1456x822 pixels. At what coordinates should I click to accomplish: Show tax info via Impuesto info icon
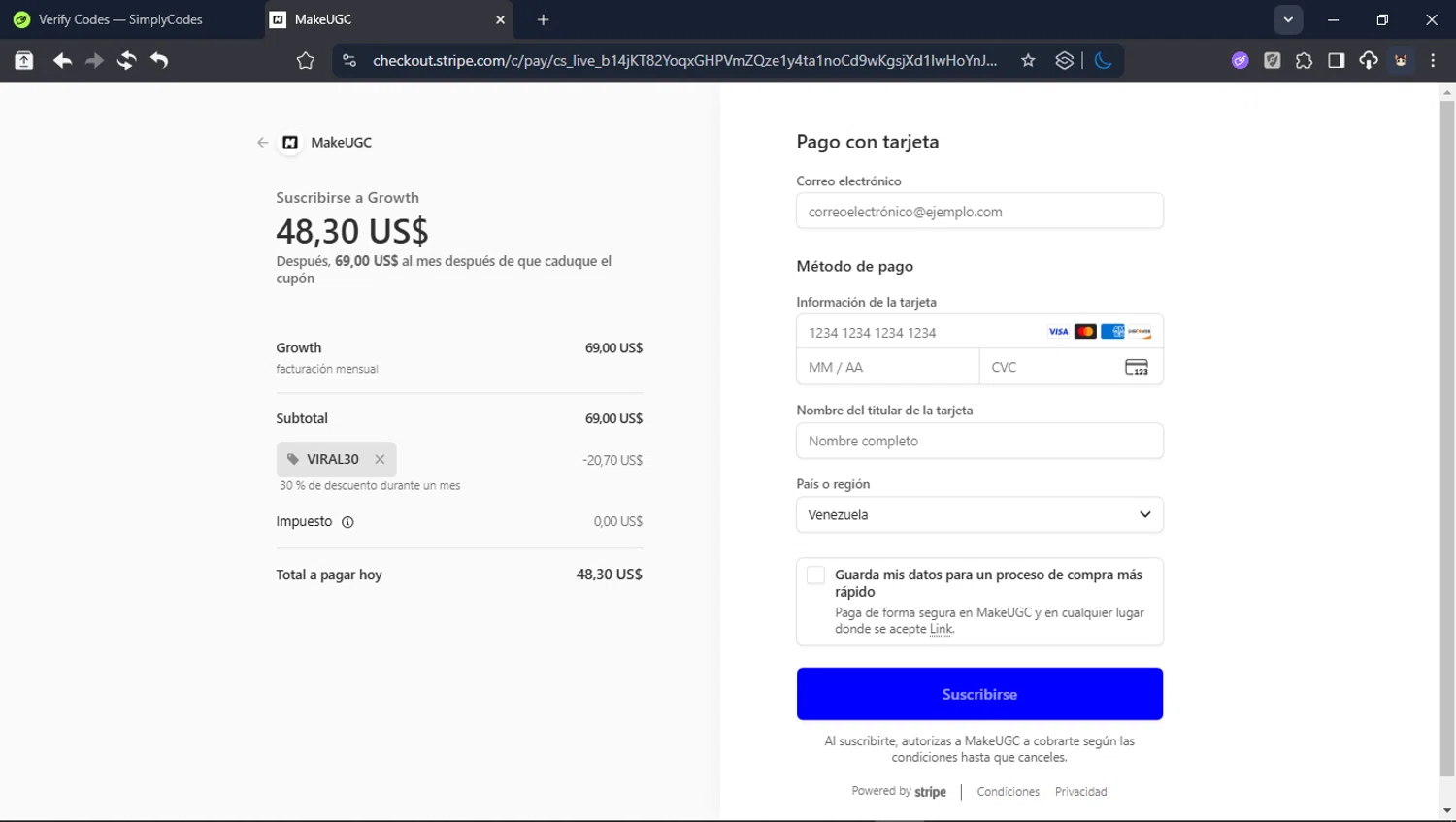click(347, 522)
